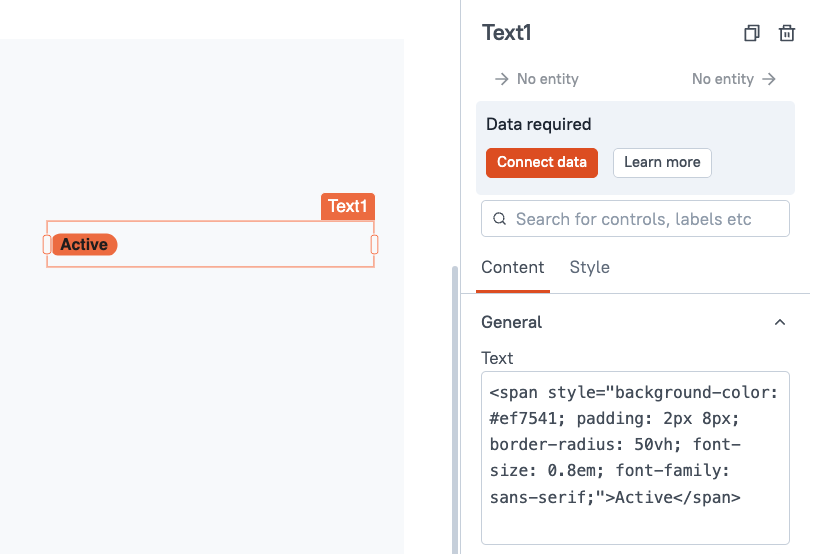The width and height of the screenshot is (818, 554).
Task: Click the left No entity label
Action: click(548, 79)
